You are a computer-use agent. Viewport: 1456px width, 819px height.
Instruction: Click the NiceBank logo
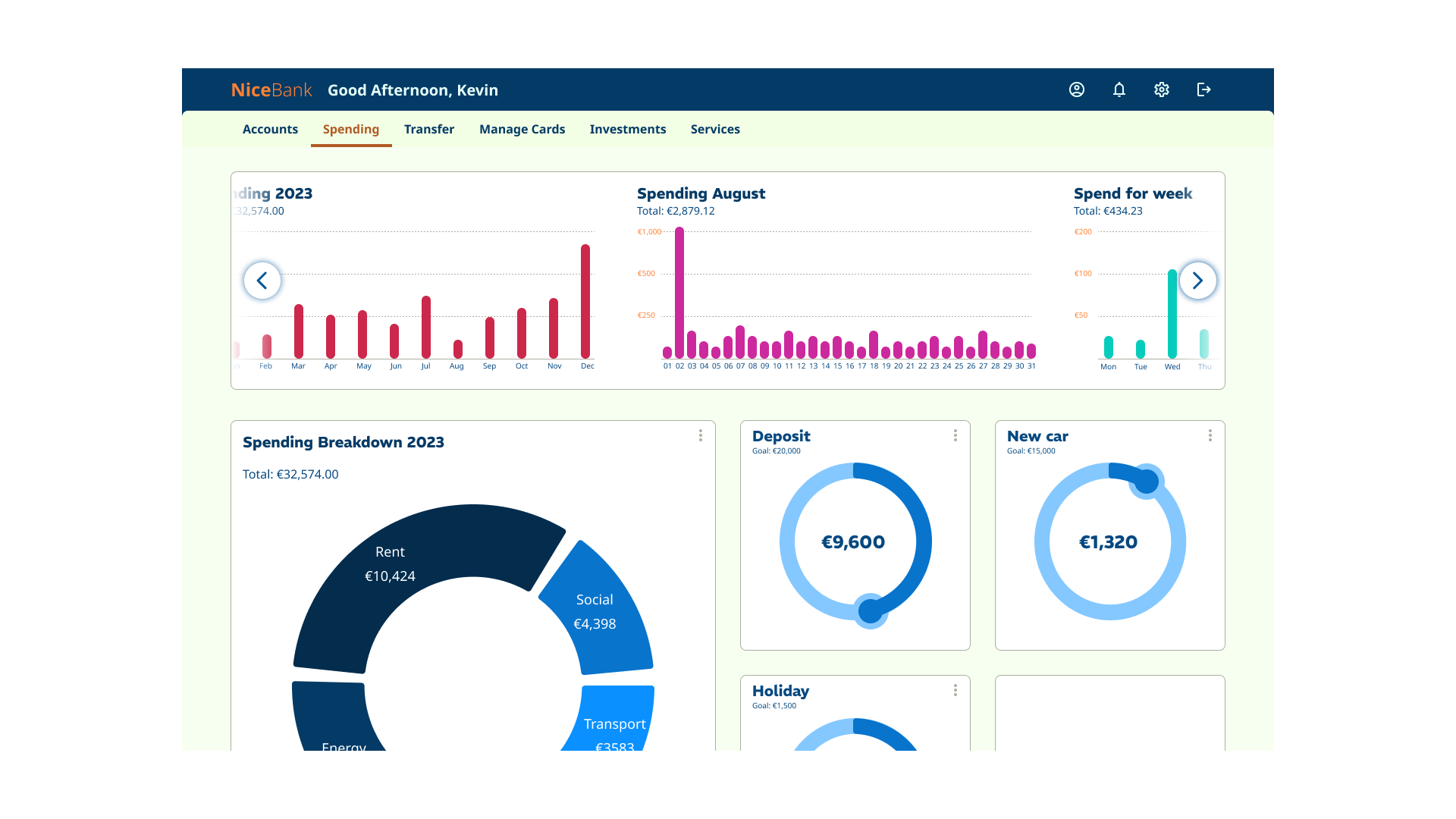coord(271,89)
